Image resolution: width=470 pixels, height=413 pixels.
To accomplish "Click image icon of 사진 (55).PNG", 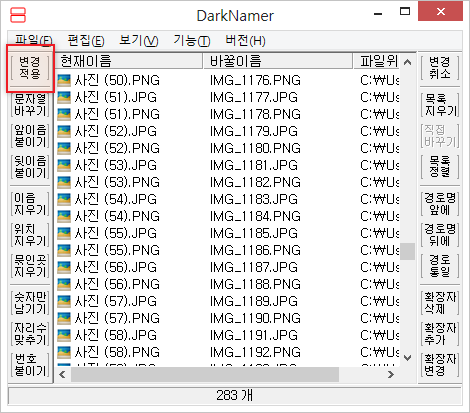I will [64, 250].
